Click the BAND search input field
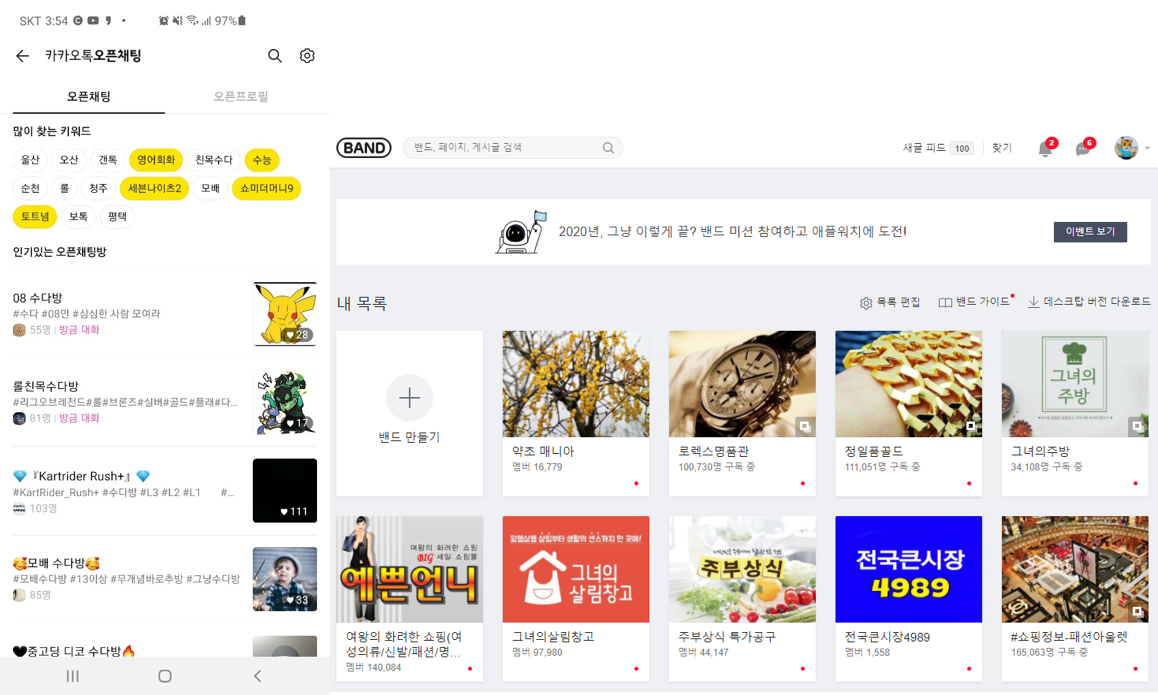 pyautogui.click(x=510, y=147)
